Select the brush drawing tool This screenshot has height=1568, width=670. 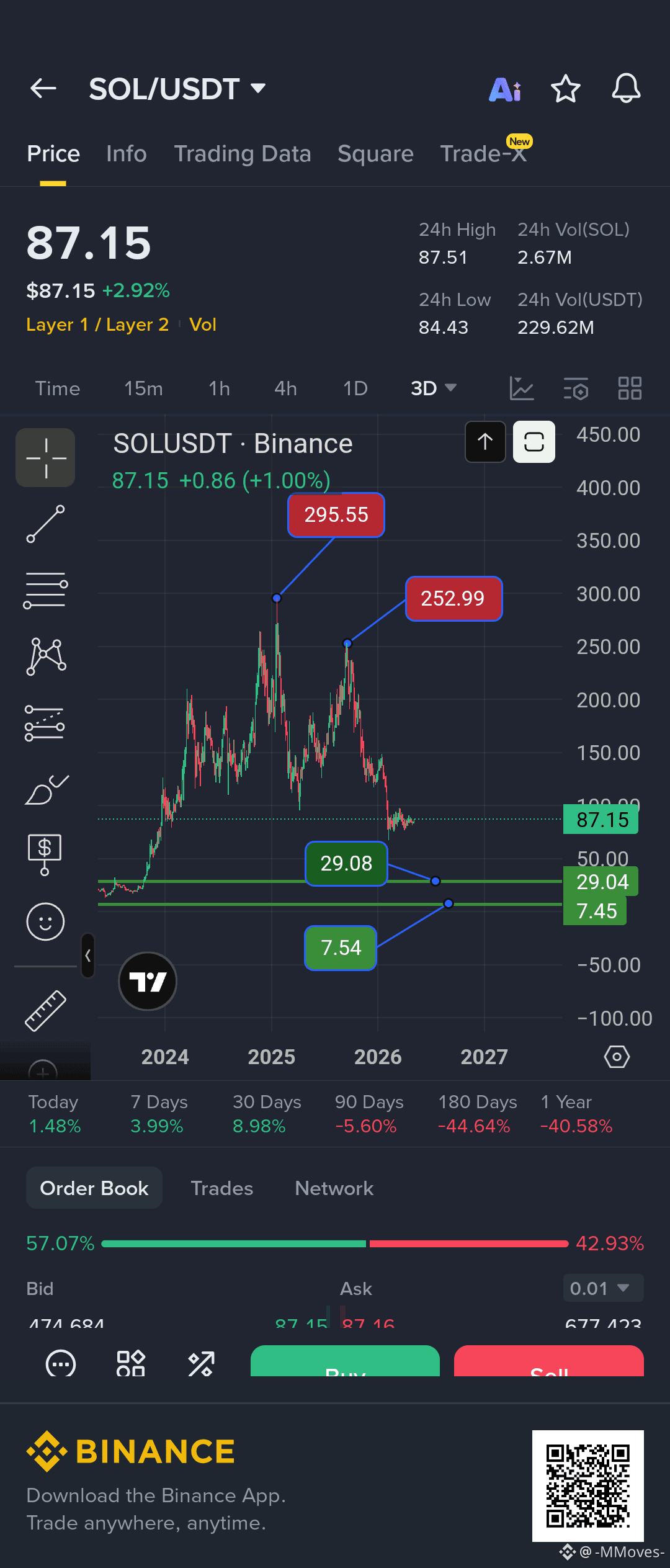tap(47, 790)
